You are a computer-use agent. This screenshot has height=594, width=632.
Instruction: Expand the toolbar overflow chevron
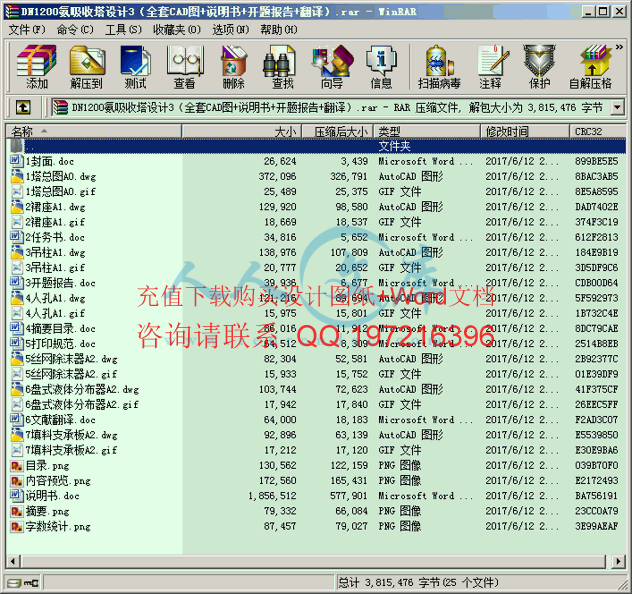pyautogui.click(x=619, y=47)
